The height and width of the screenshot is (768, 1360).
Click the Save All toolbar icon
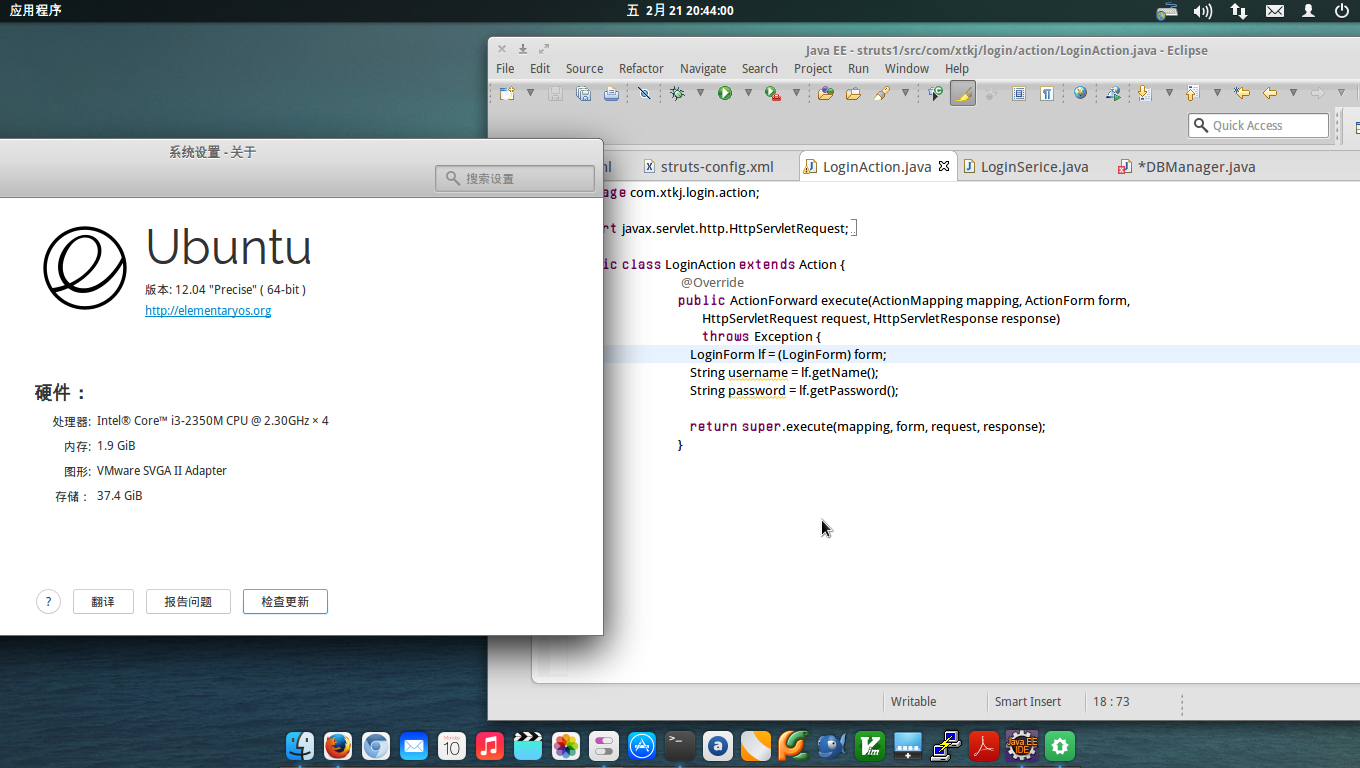pyautogui.click(x=583, y=93)
